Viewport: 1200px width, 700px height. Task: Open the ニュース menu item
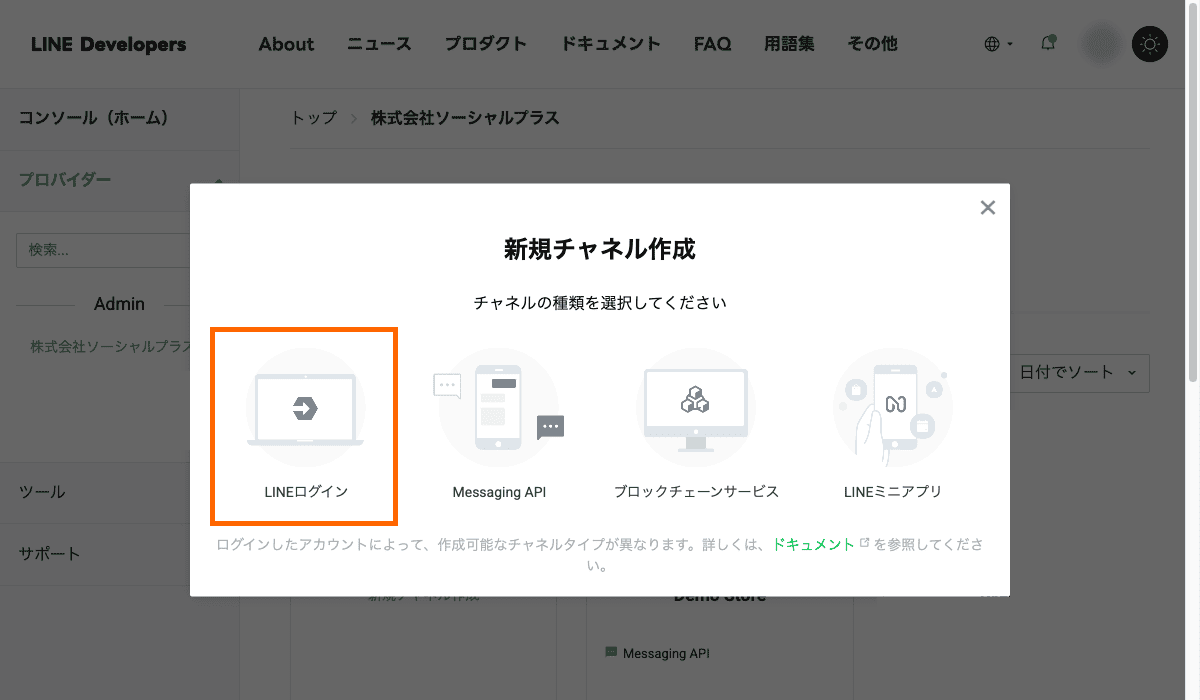[x=379, y=44]
